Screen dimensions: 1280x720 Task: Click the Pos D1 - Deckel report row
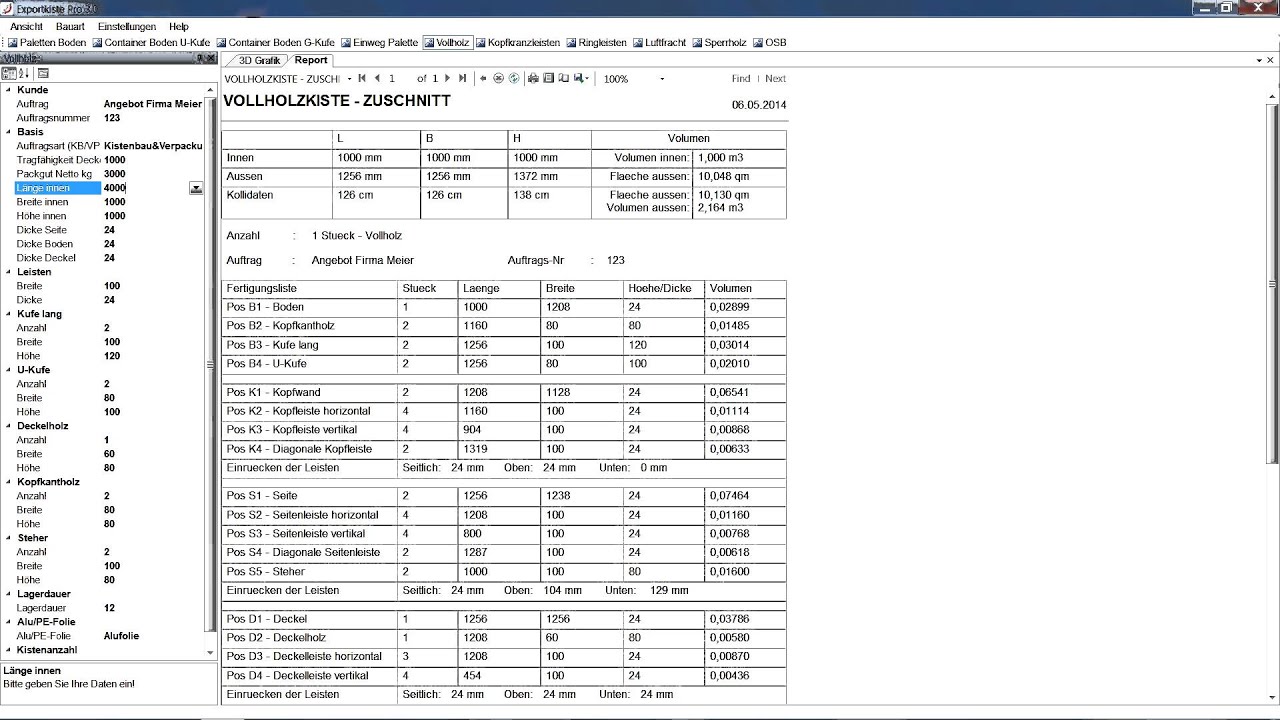click(504, 619)
